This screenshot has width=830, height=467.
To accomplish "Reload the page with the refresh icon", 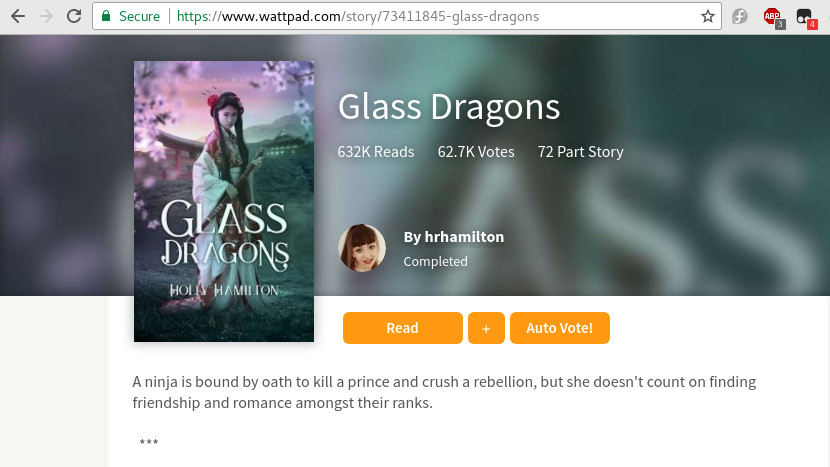I will point(74,16).
